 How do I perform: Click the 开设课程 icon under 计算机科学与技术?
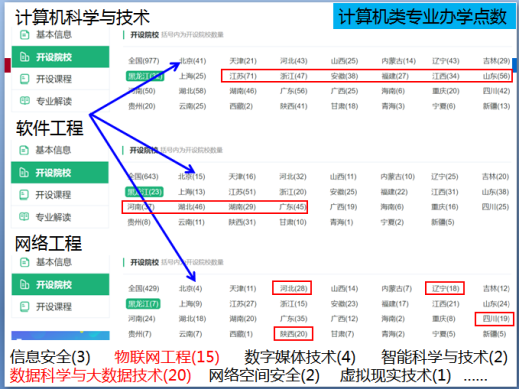point(25,79)
